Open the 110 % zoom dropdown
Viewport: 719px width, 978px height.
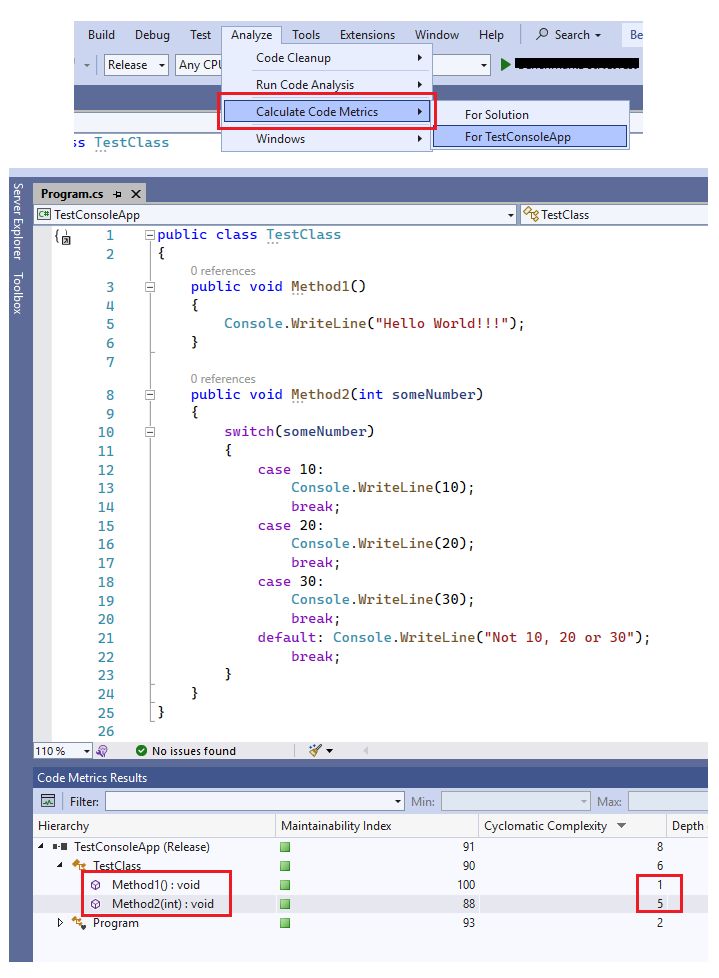pos(87,751)
